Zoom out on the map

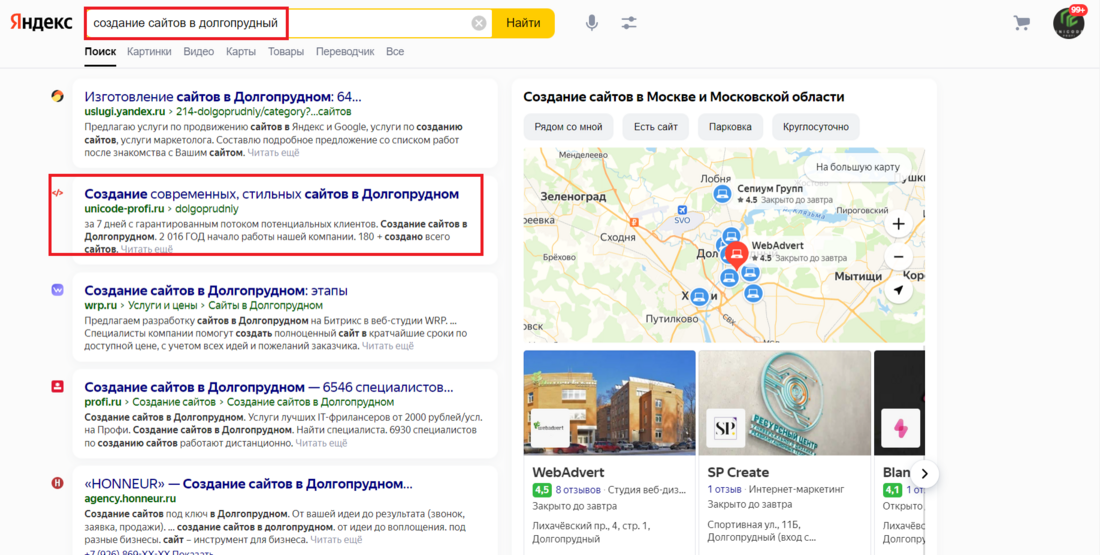(x=899, y=257)
